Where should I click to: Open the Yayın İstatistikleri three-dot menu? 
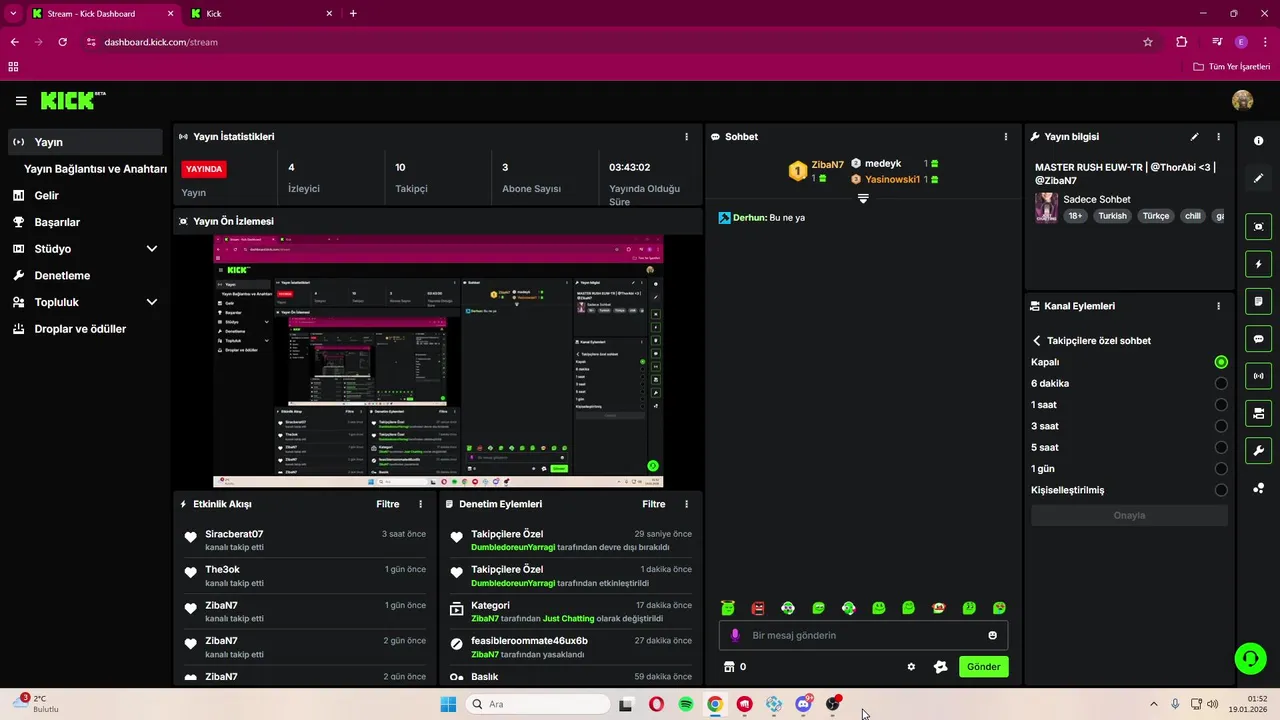(686, 137)
